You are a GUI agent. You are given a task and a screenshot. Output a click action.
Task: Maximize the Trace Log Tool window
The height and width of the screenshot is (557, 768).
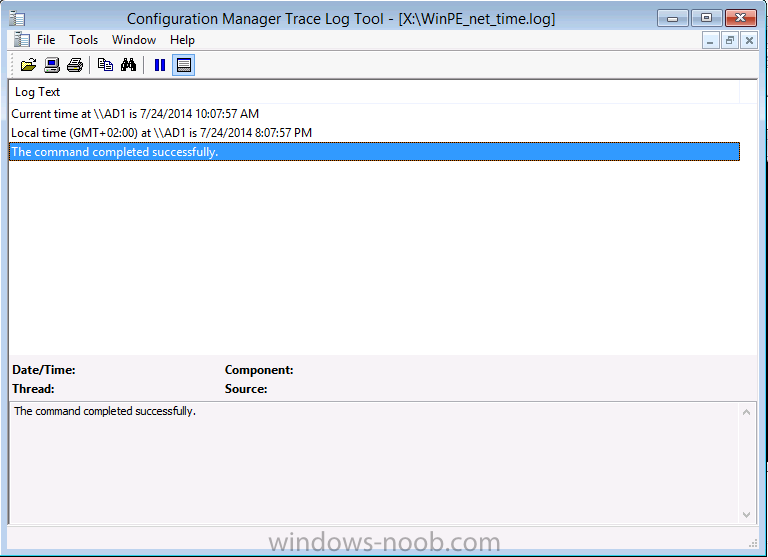click(x=706, y=18)
